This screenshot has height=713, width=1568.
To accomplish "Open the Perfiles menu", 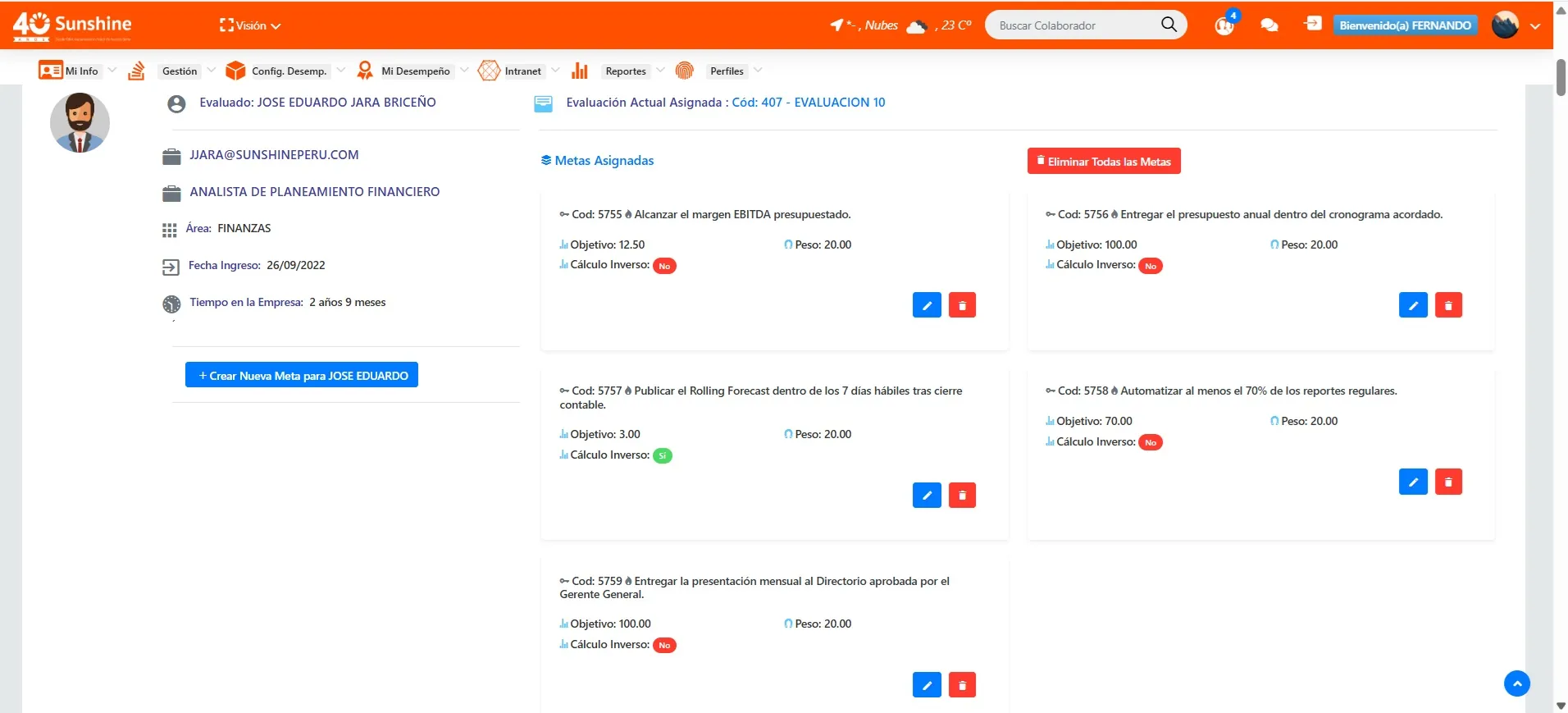I will [727, 71].
